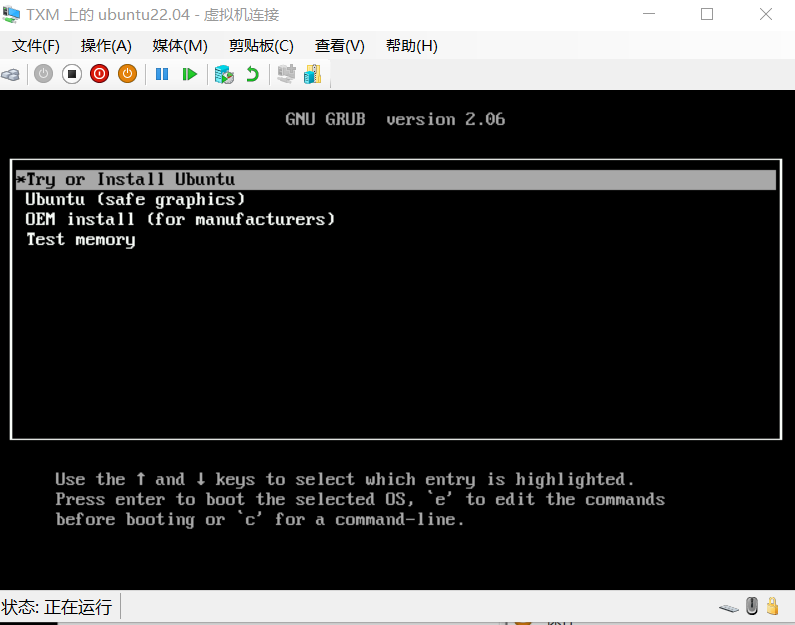Image resolution: width=795 pixels, height=625 pixels.
Task: Open the 操作(A) menu
Action: (106, 46)
